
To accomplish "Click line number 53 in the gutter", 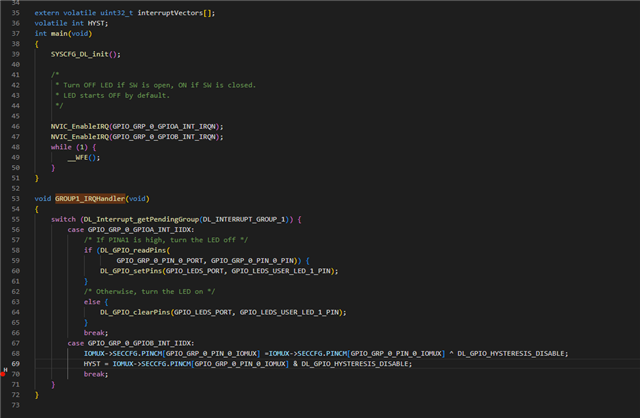I will [x=15, y=199].
